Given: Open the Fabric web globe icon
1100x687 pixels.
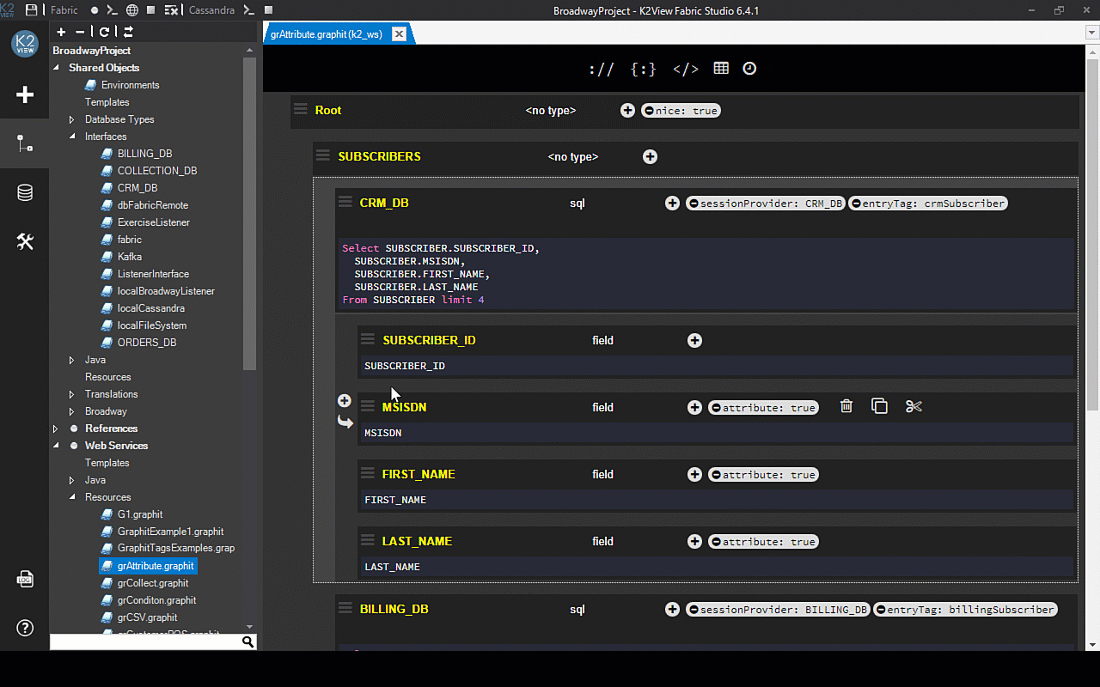Looking at the screenshot, I should [132, 10].
